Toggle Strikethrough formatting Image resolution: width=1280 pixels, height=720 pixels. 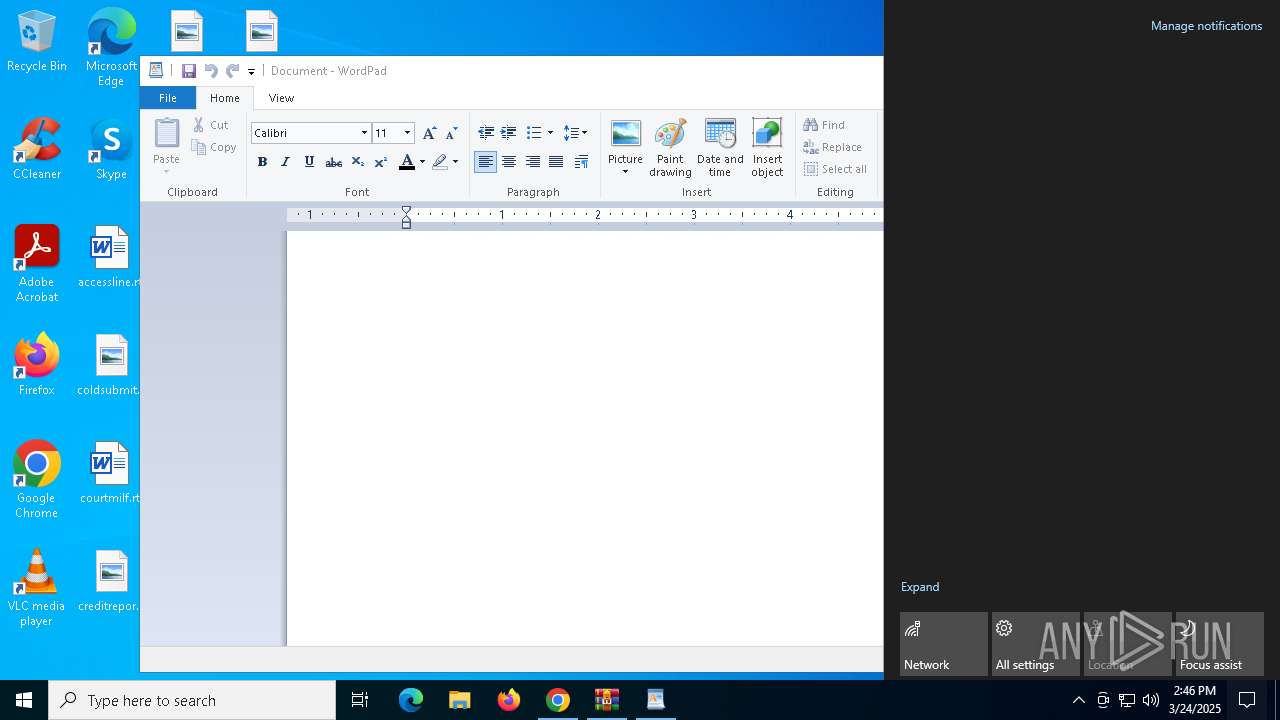334,162
